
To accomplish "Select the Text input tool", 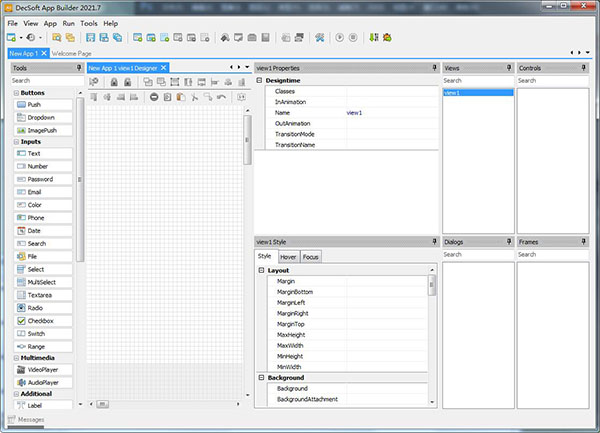I will click(43, 153).
